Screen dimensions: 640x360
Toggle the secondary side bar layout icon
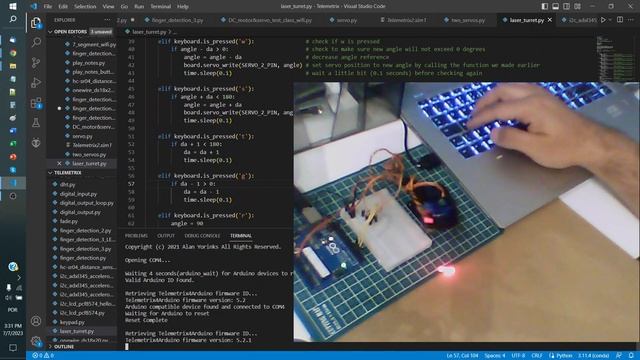pyautogui.click(x=567, y=6)
